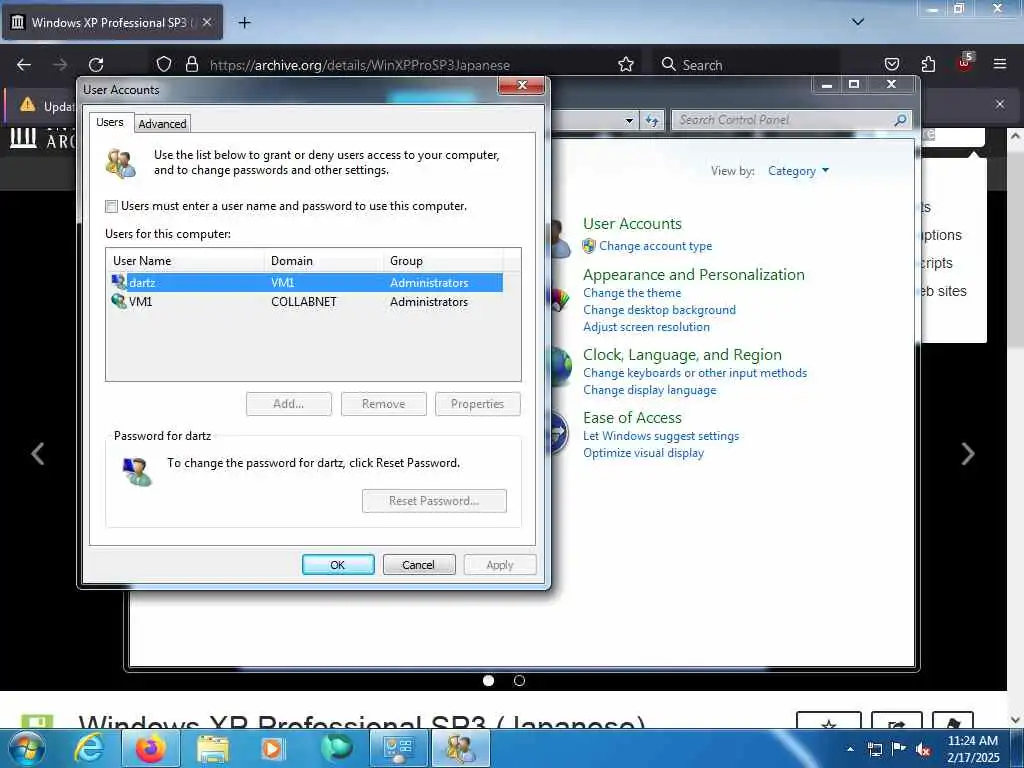Open the User Accounts category heading
This screenshot has height=768, width=1024.
tap(632, 223)
